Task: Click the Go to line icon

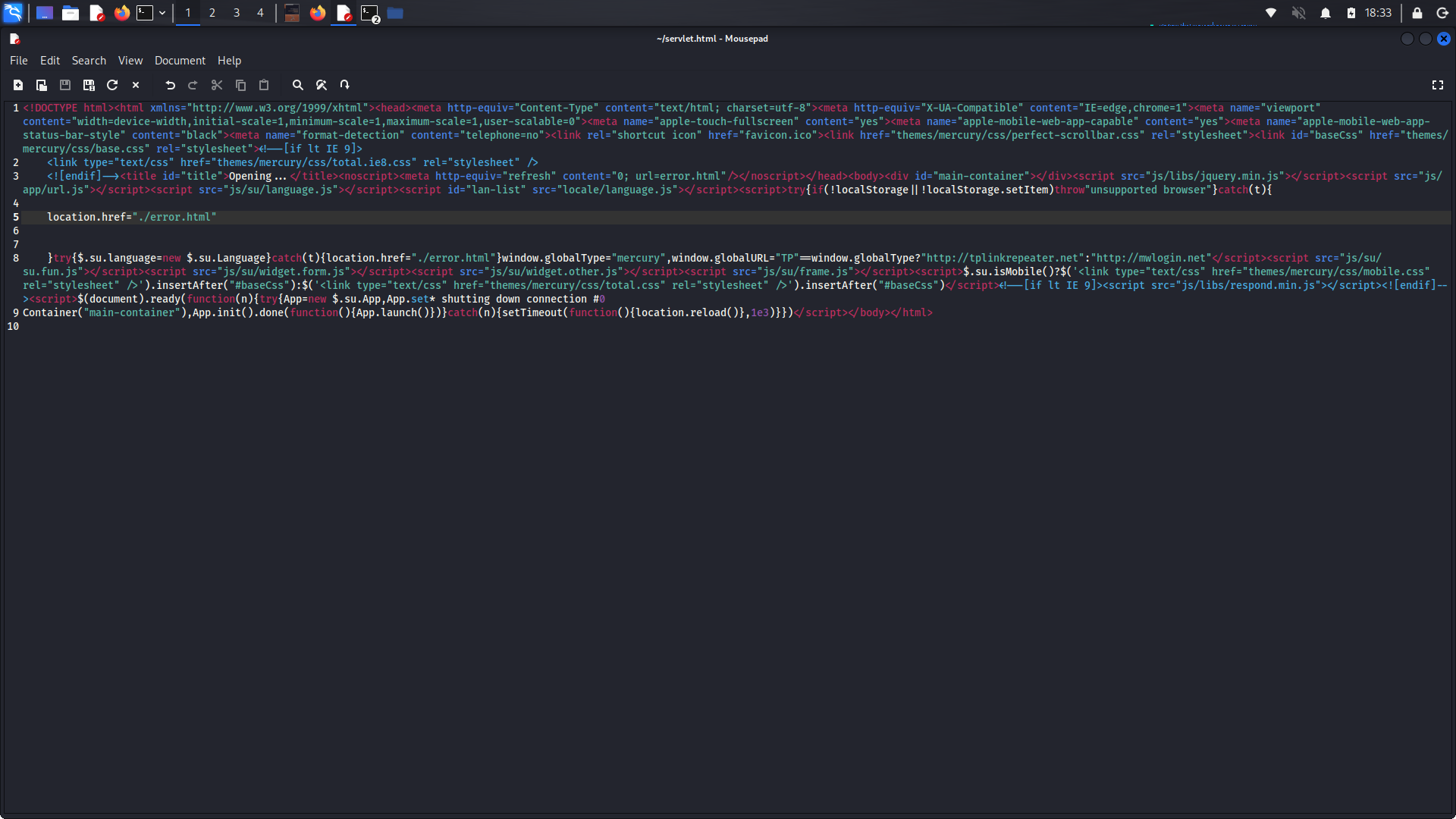Action: [x=345, y=85]
